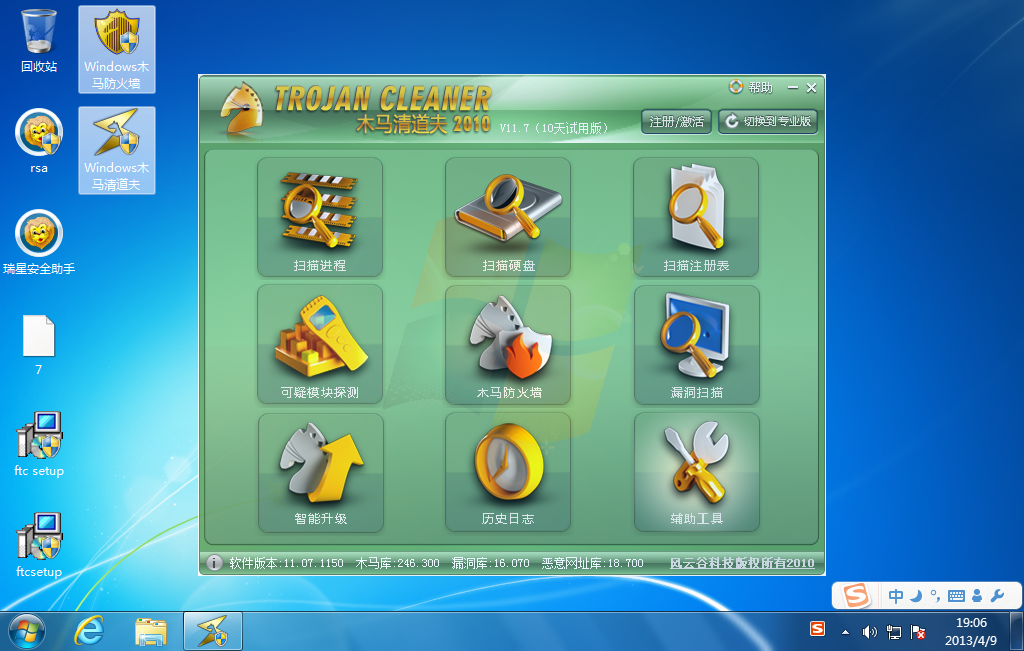Select the rsa desktop icon
This screenshot has width=1024, height=651.
pyautogui.click(x=39, y=141)
